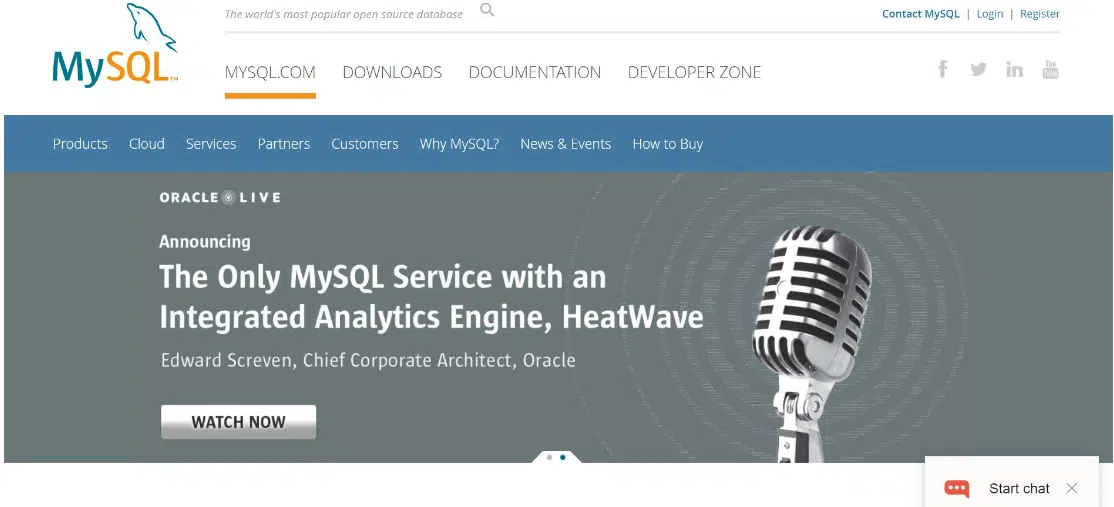Open the Products menu

[80, 144]
